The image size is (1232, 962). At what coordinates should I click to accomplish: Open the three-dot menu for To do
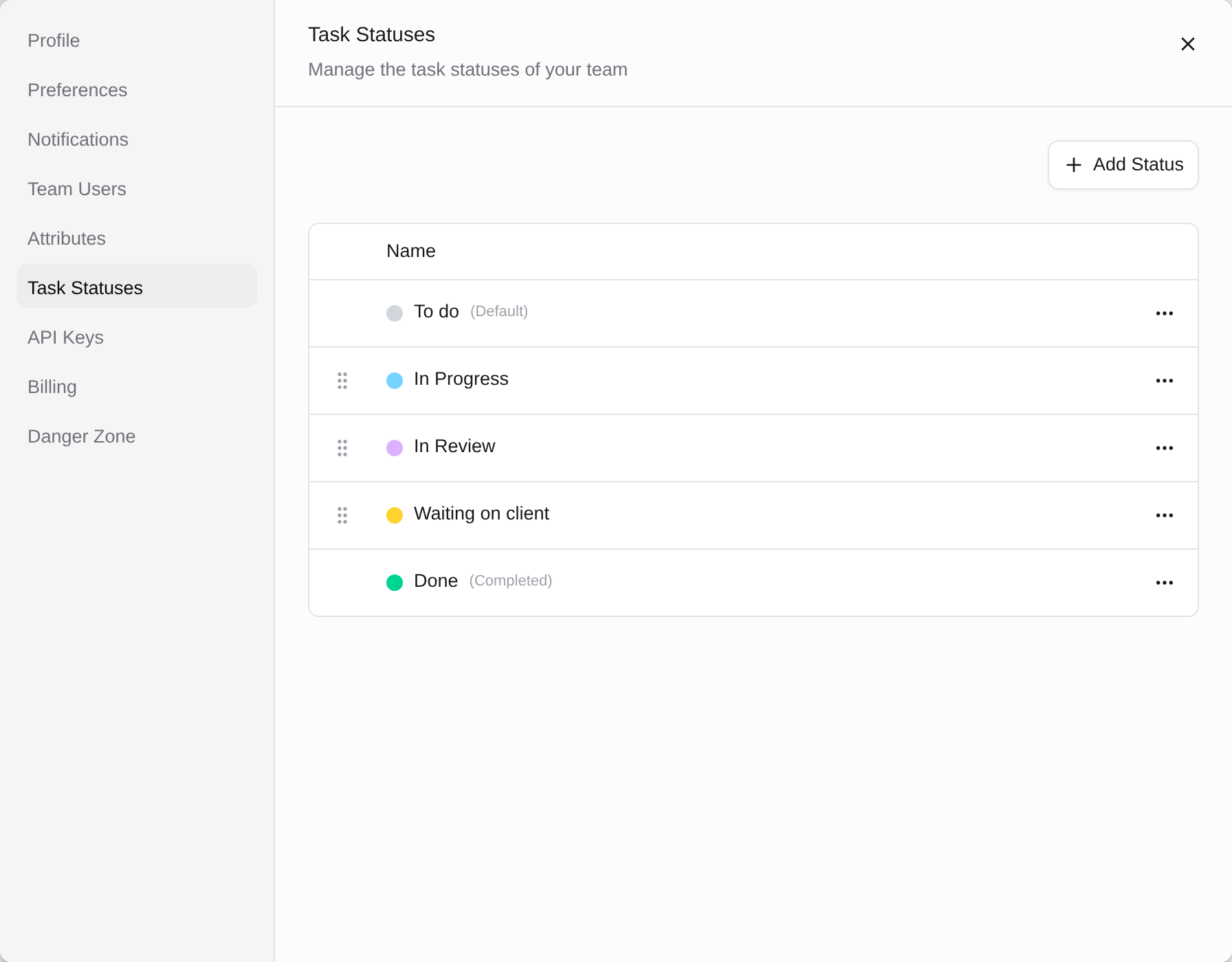coord(1164,313)
